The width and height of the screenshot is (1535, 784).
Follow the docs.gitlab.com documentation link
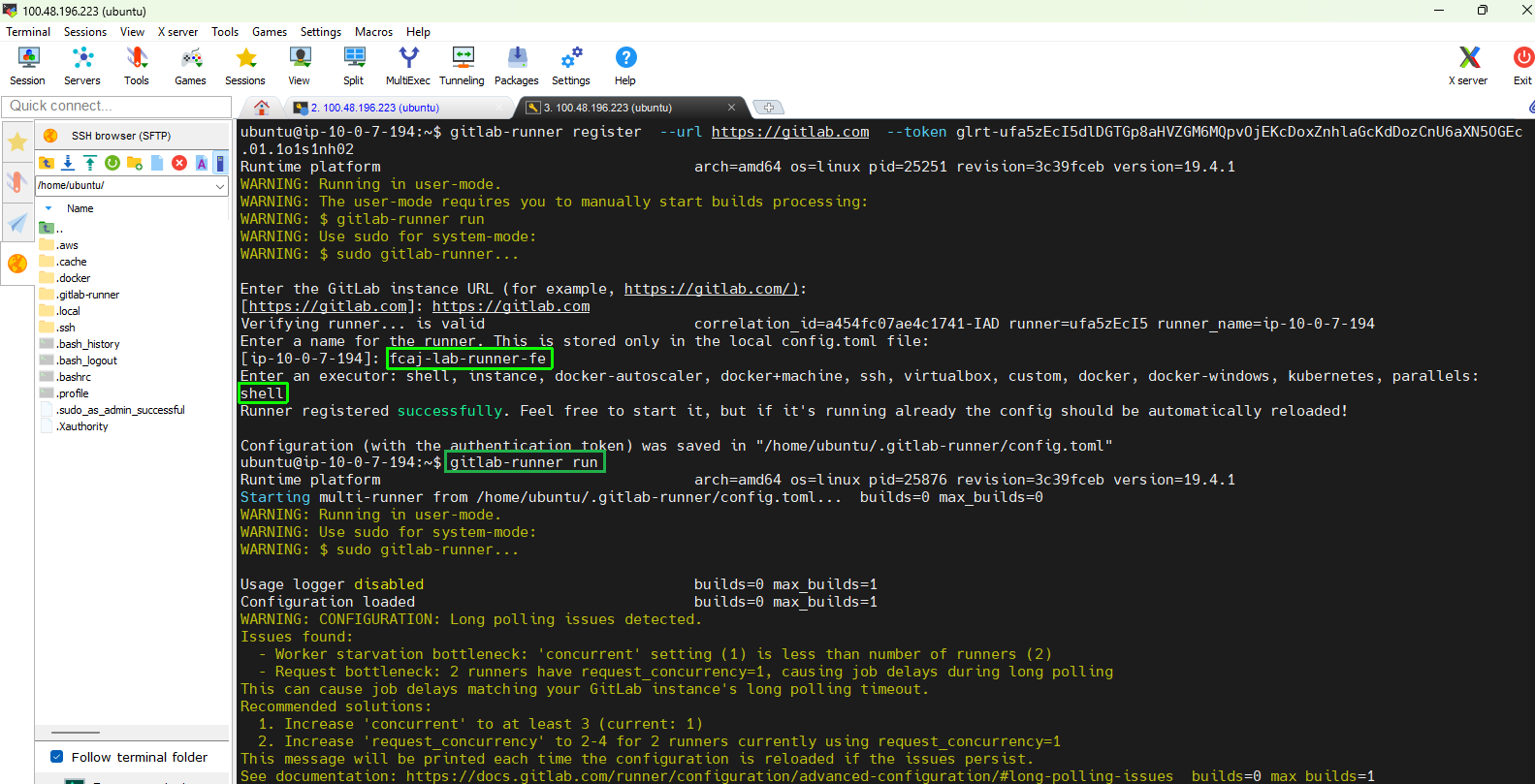tap(789, 776)
